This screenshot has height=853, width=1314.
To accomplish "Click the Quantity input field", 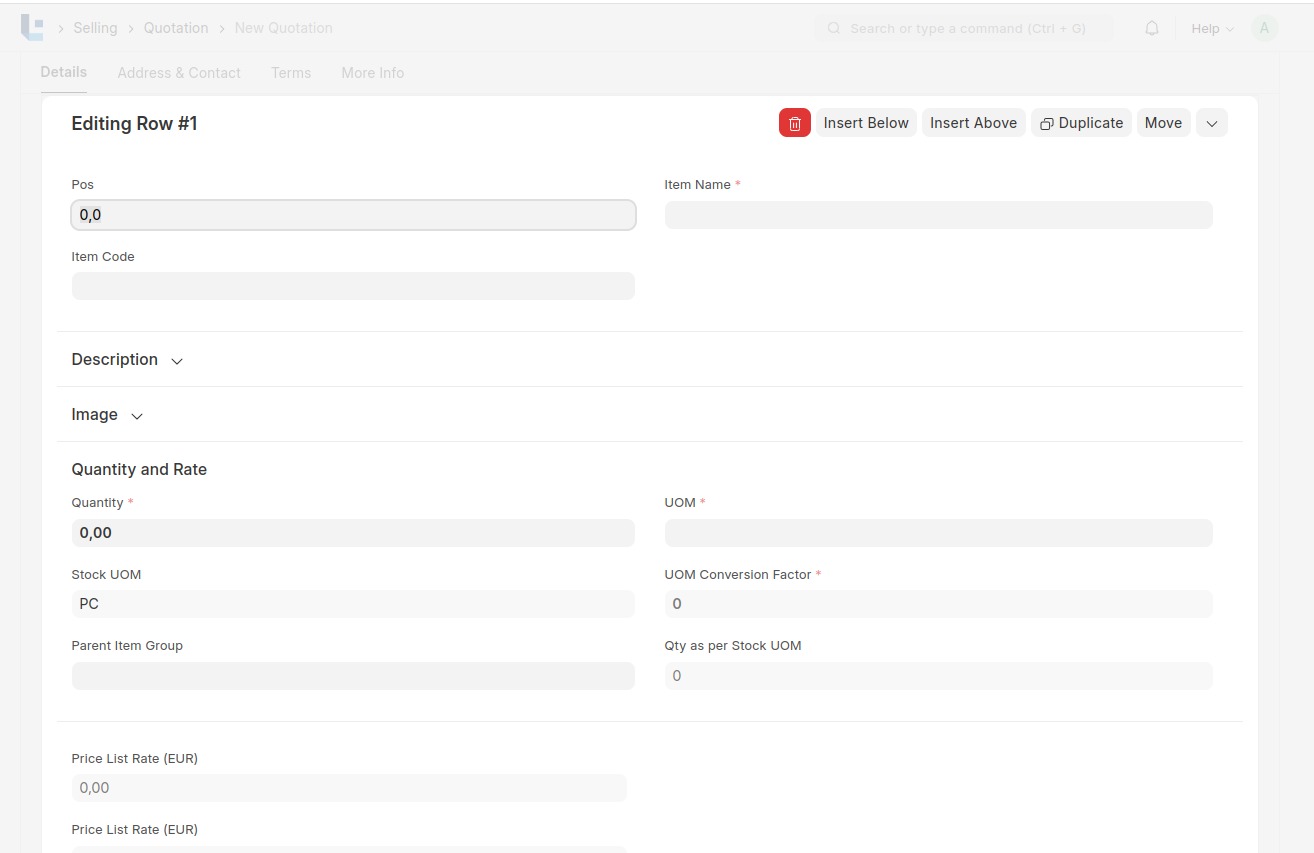I will (x=353, y=533).
